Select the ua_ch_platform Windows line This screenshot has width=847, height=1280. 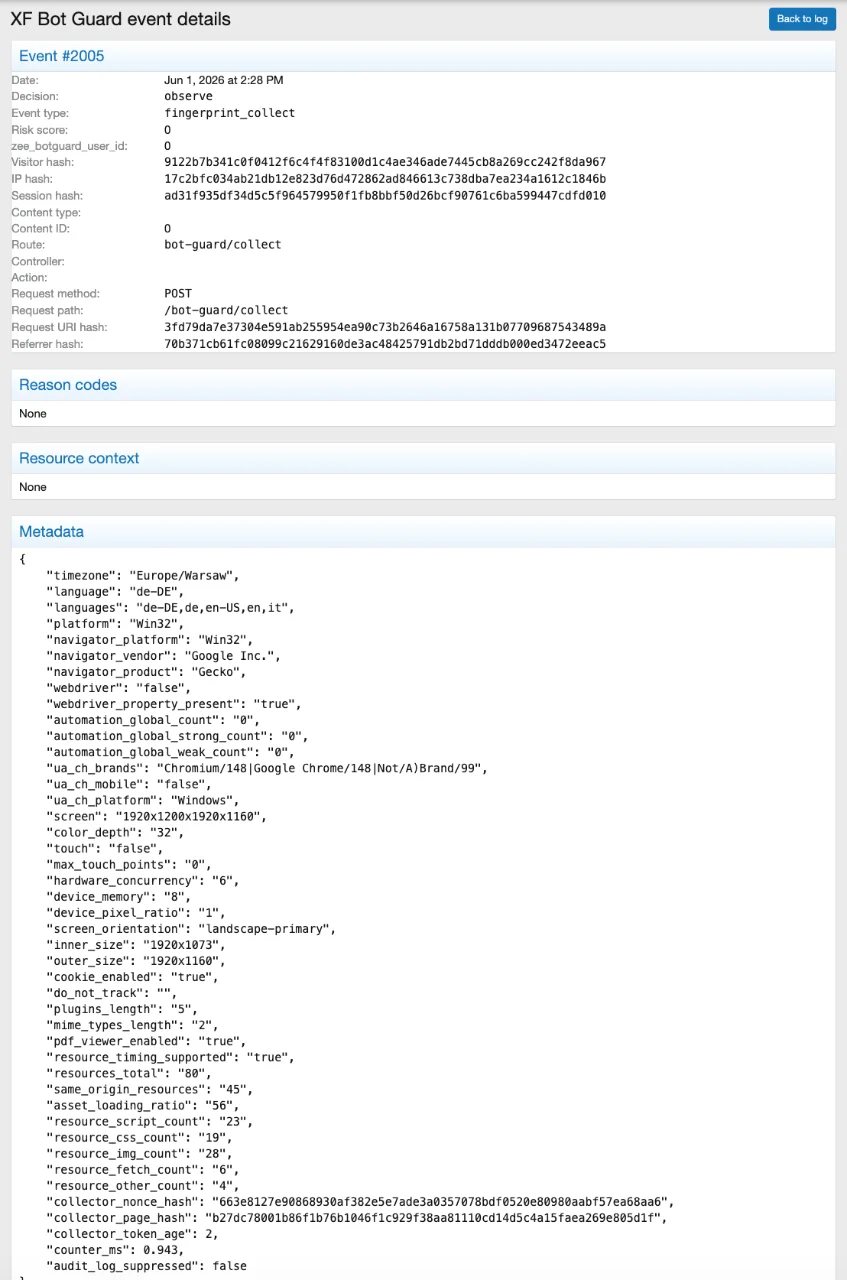[x=143, y=801]
